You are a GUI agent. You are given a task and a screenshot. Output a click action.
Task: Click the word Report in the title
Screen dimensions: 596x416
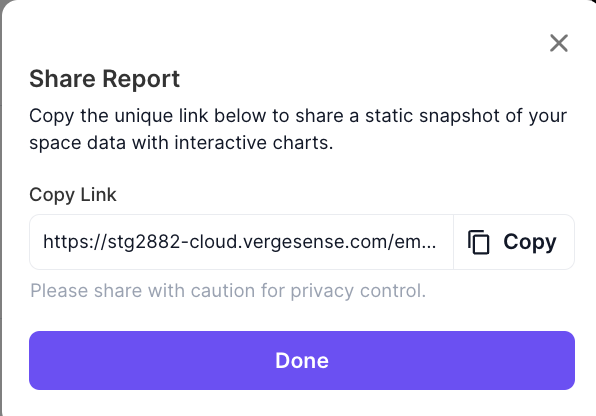point(141,79)
